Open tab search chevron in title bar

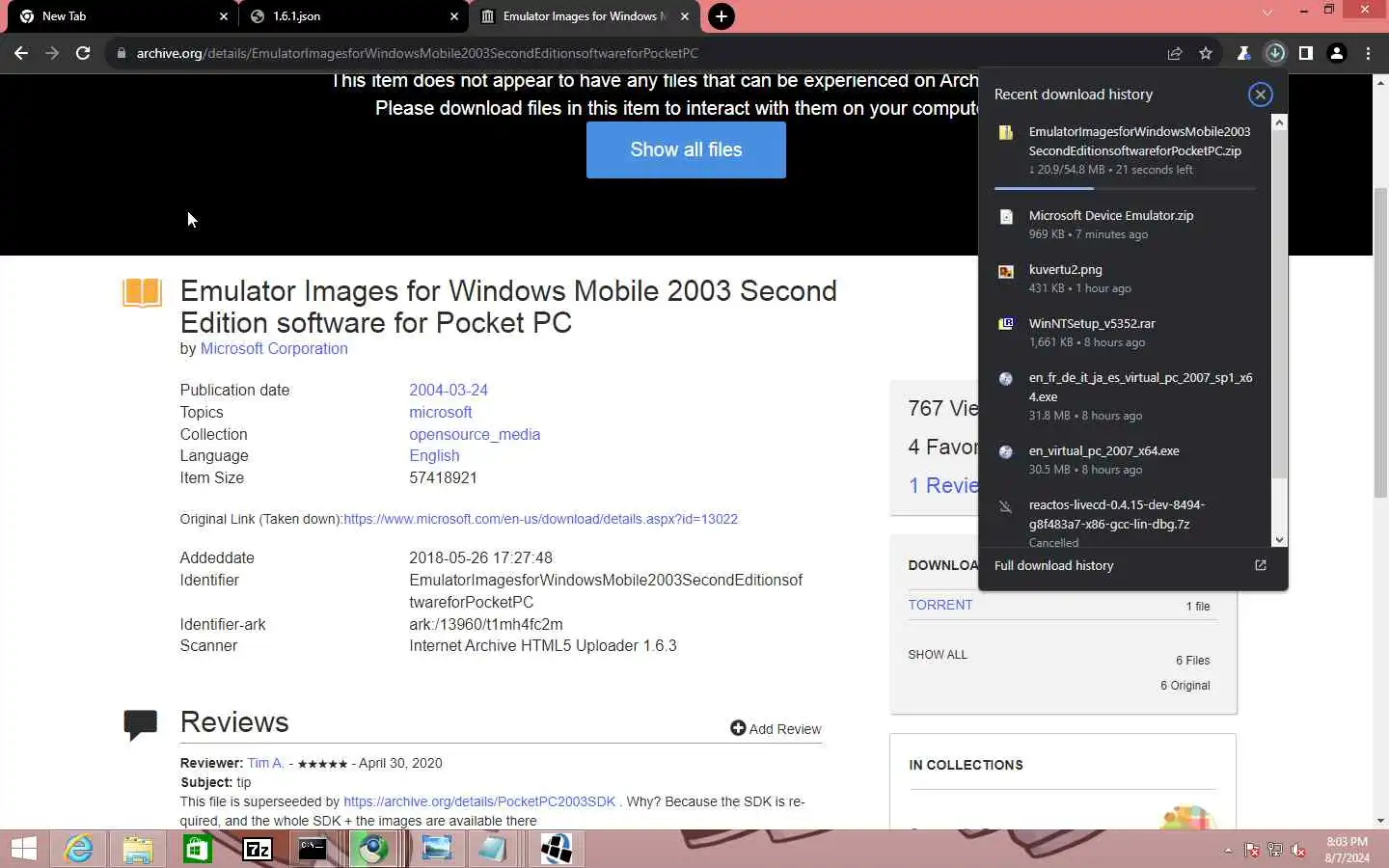[x=1267, y=13]
